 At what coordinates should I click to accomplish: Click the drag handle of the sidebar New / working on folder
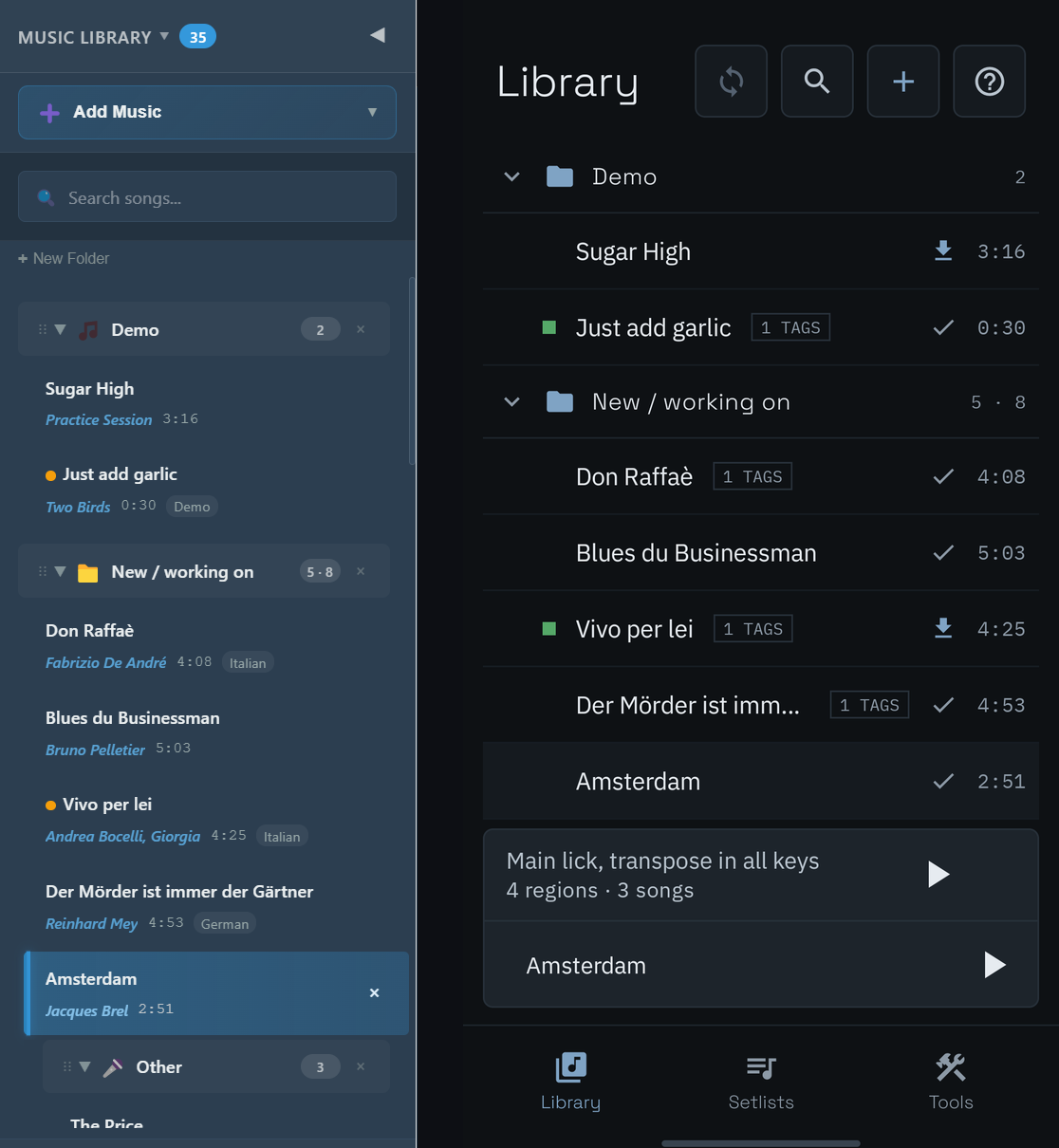coord(42,571)
